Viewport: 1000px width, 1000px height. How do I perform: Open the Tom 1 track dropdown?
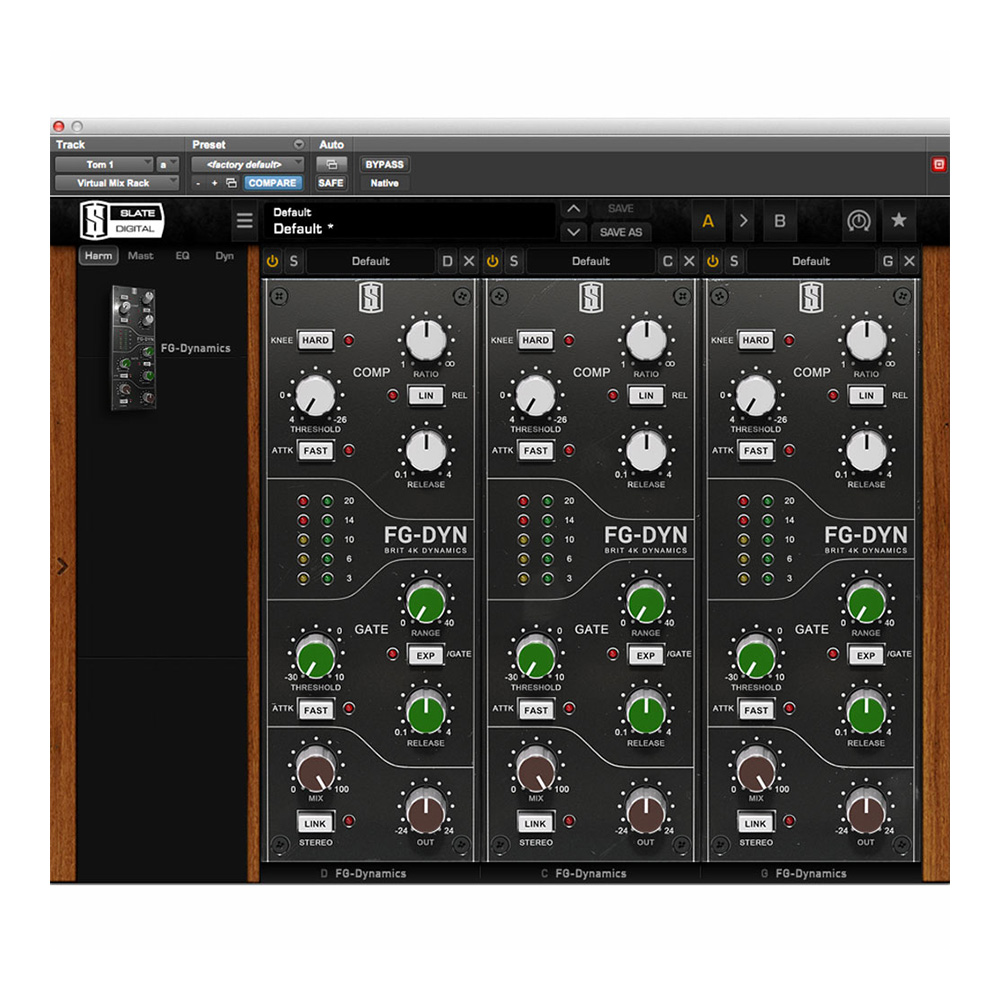104,165
